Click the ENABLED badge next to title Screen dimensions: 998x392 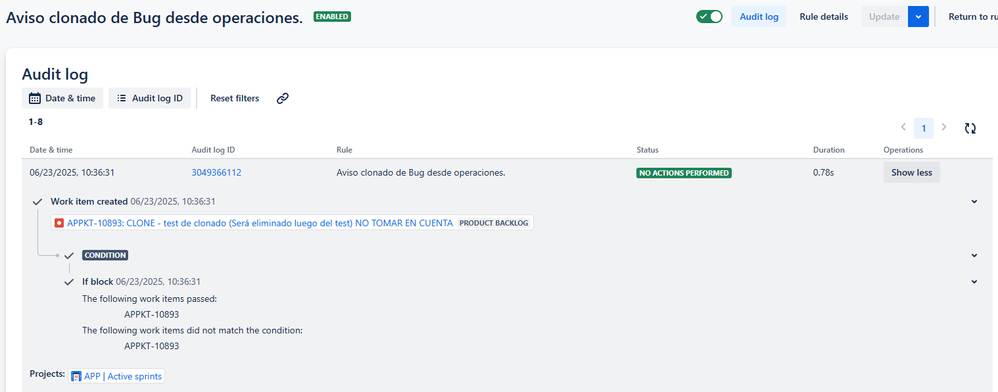(332, 17)
